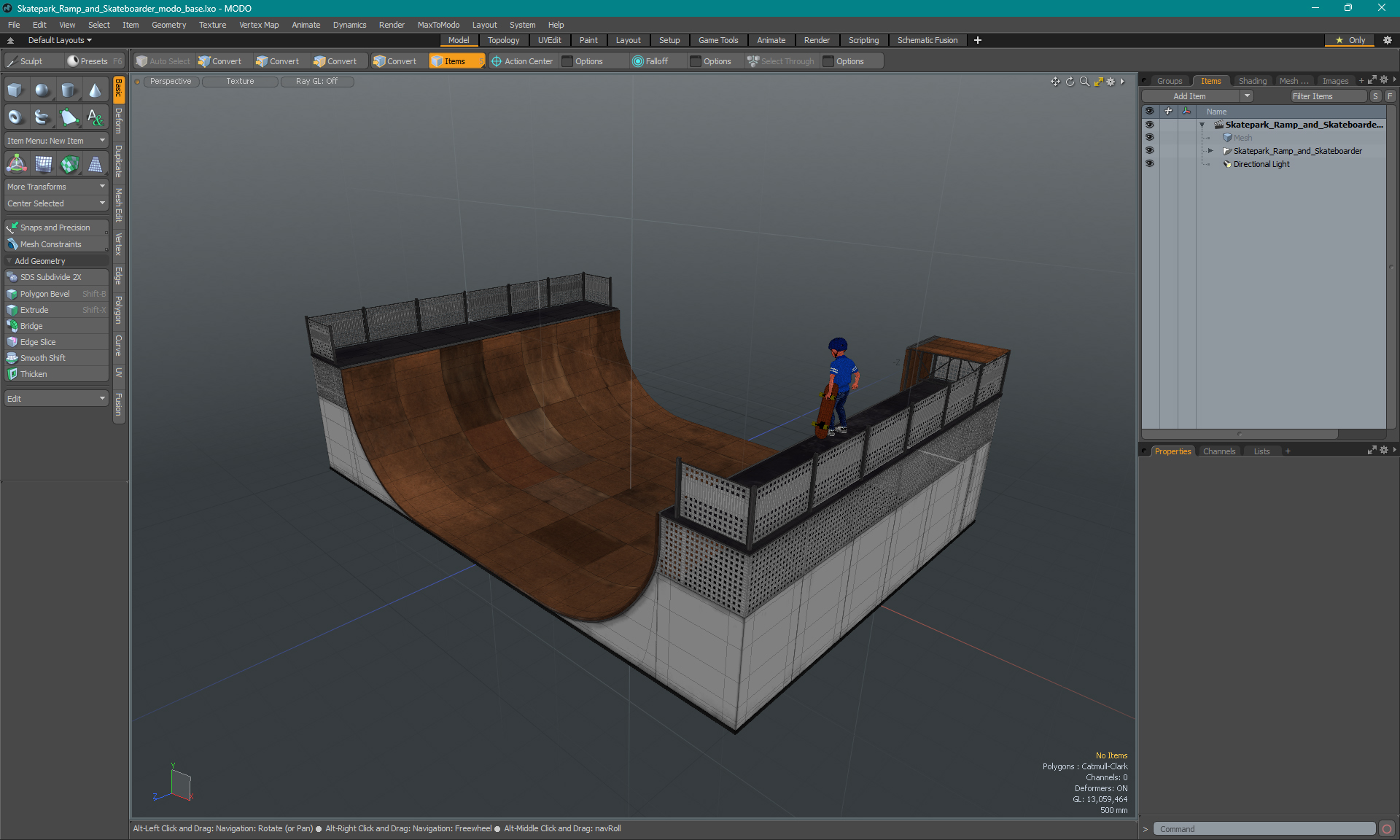Select the Directional Light tree item
The height and width of the screenshot is (840, 1400).
click(1261, 164)
